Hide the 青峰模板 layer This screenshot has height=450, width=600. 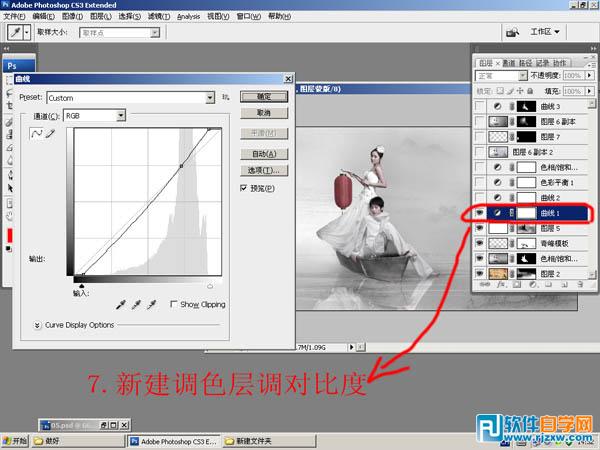[x=480, y=243]
